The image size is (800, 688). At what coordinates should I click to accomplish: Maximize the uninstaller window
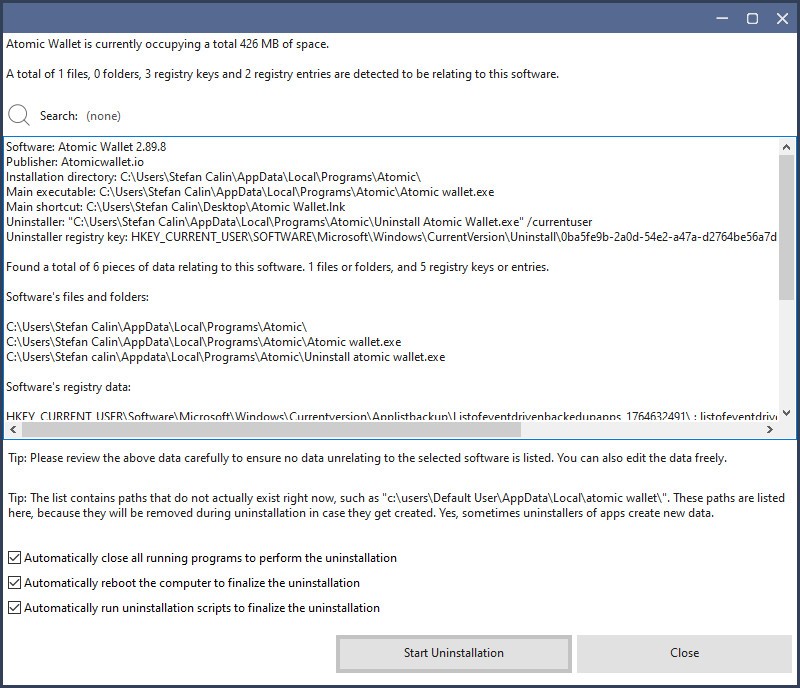tap(752, 18)
